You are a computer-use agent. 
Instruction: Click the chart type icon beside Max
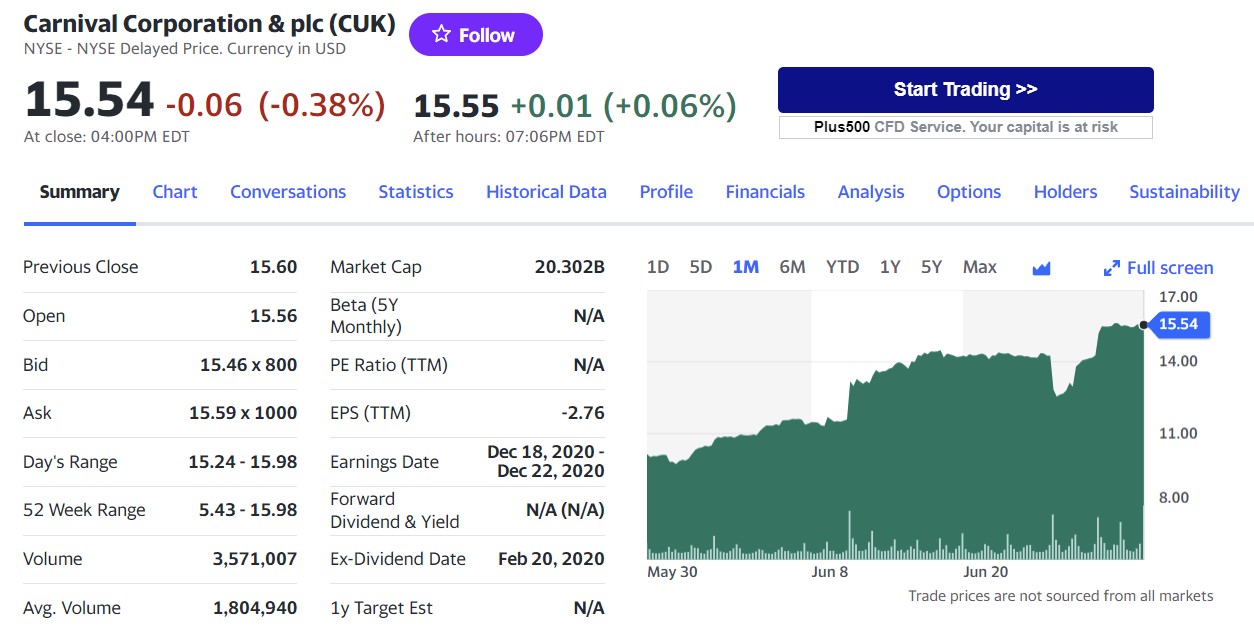(x=1041, y=268)
